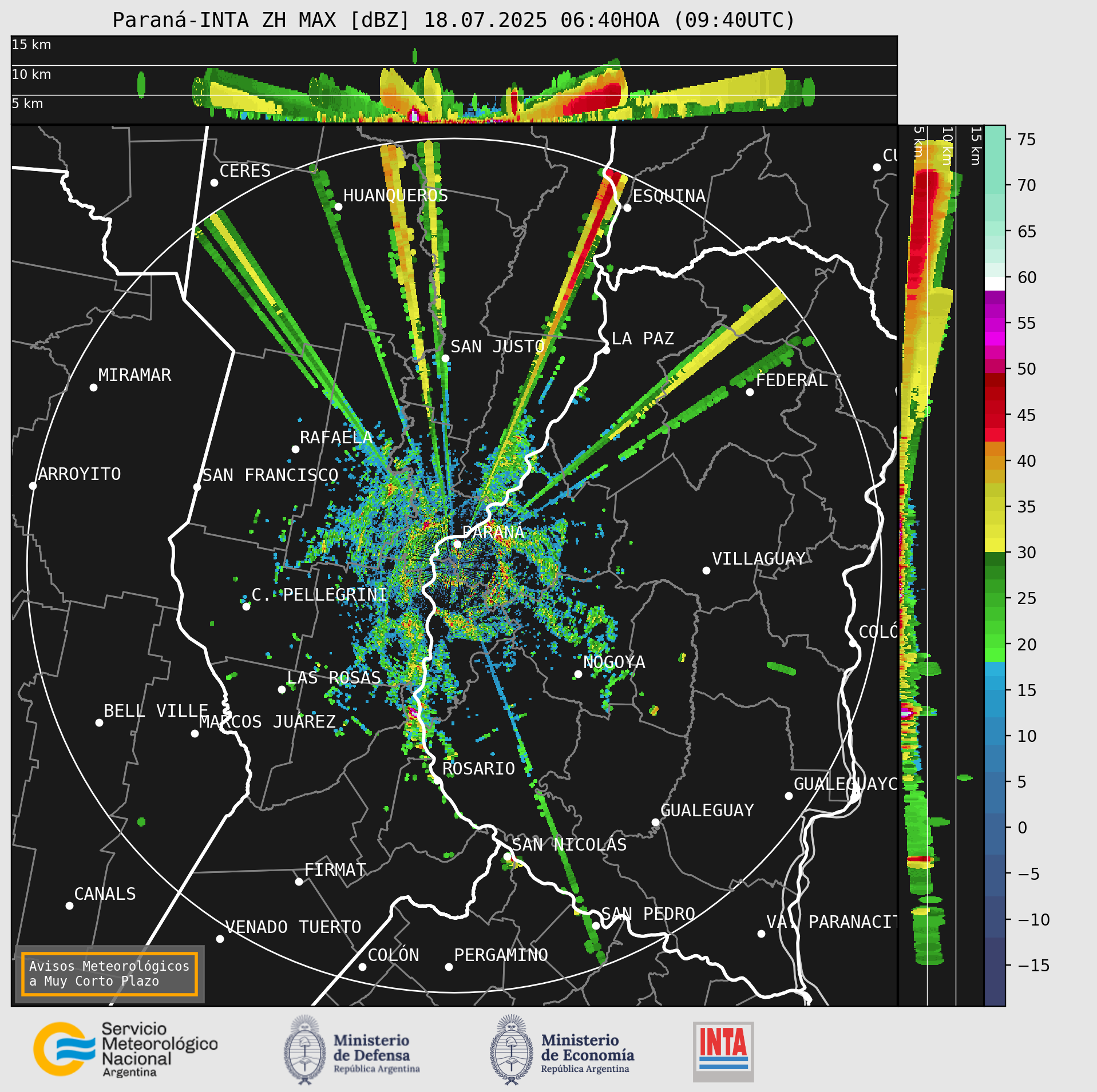Viewport: 1097px width, 1092px height.
Task: Click the GUALEGUAY city label
Action: coord(707,811)
